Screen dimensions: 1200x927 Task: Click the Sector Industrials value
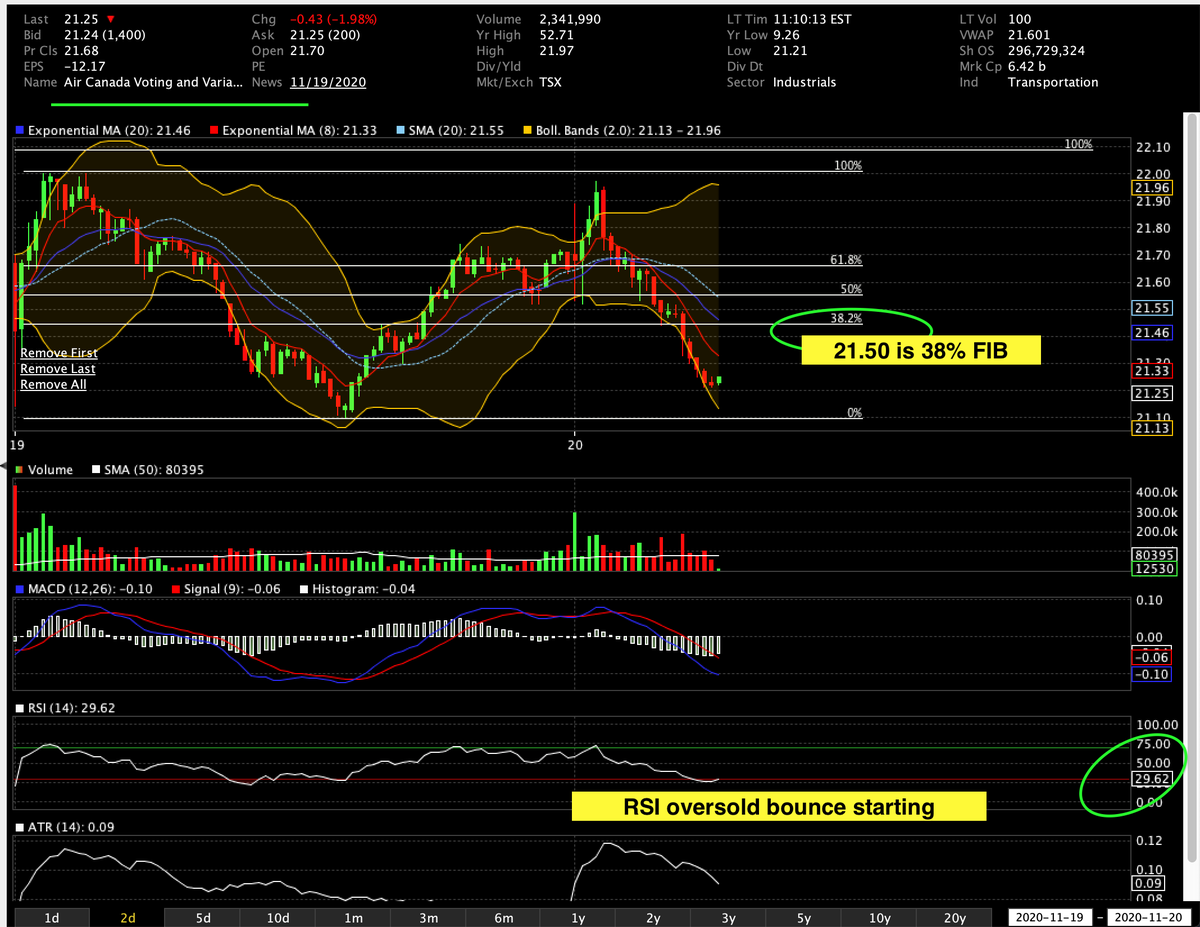point(805,82)
